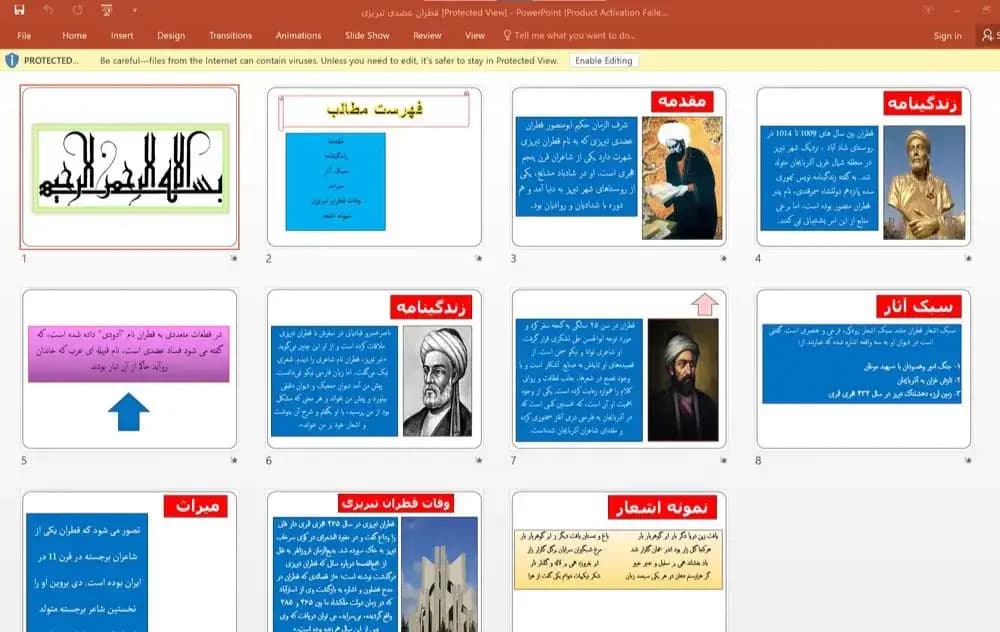Viewport: 1000px width, 632px height.
Task: Click the transition star icon under slide 7
Action: [x=723, y=460]
